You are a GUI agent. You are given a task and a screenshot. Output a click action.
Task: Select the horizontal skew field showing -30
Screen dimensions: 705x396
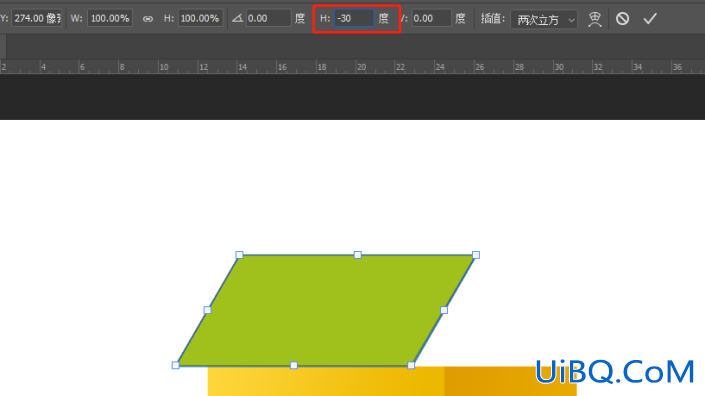click(x=354, y=18)
